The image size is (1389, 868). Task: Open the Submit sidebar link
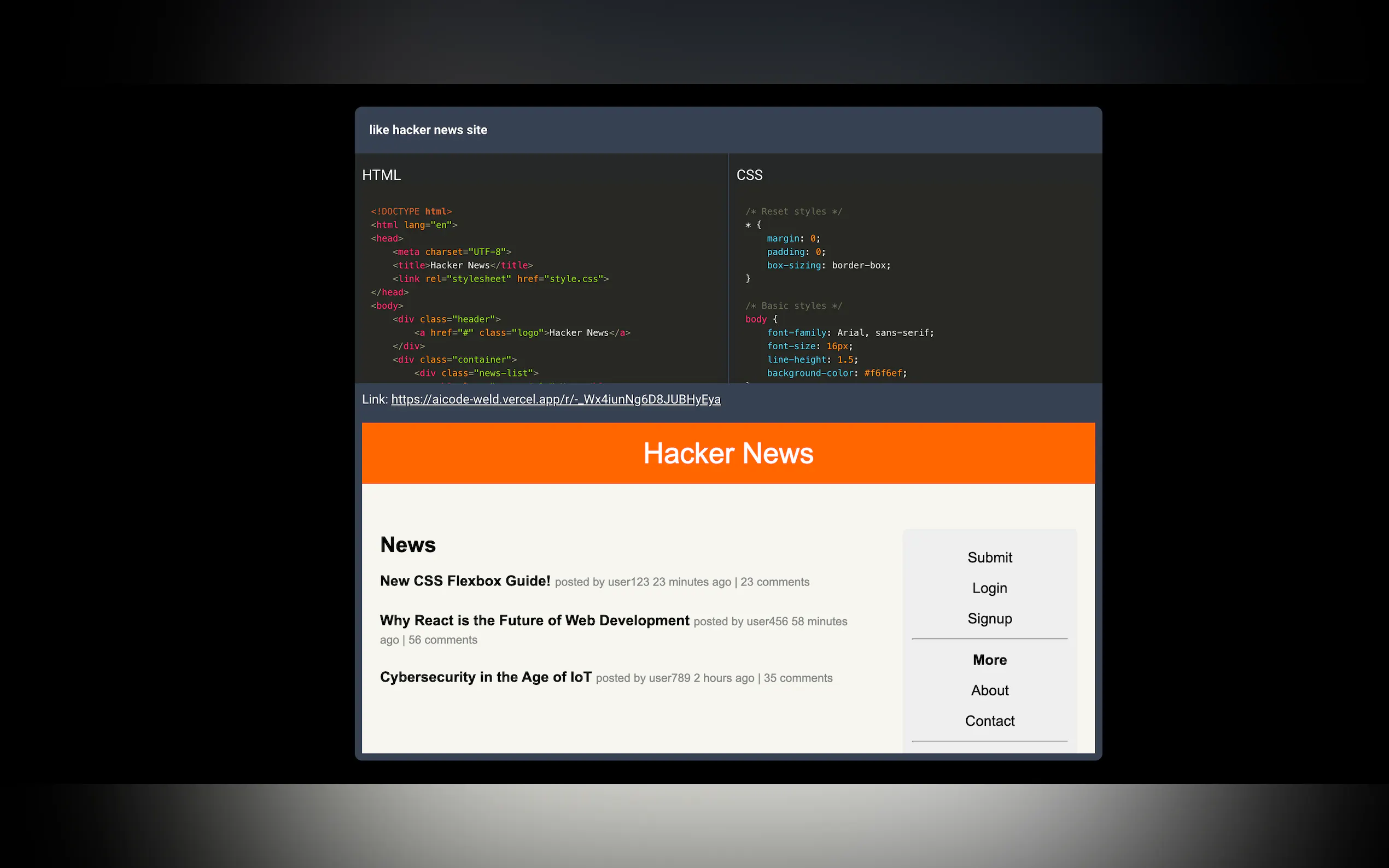(x=989, y=558)
